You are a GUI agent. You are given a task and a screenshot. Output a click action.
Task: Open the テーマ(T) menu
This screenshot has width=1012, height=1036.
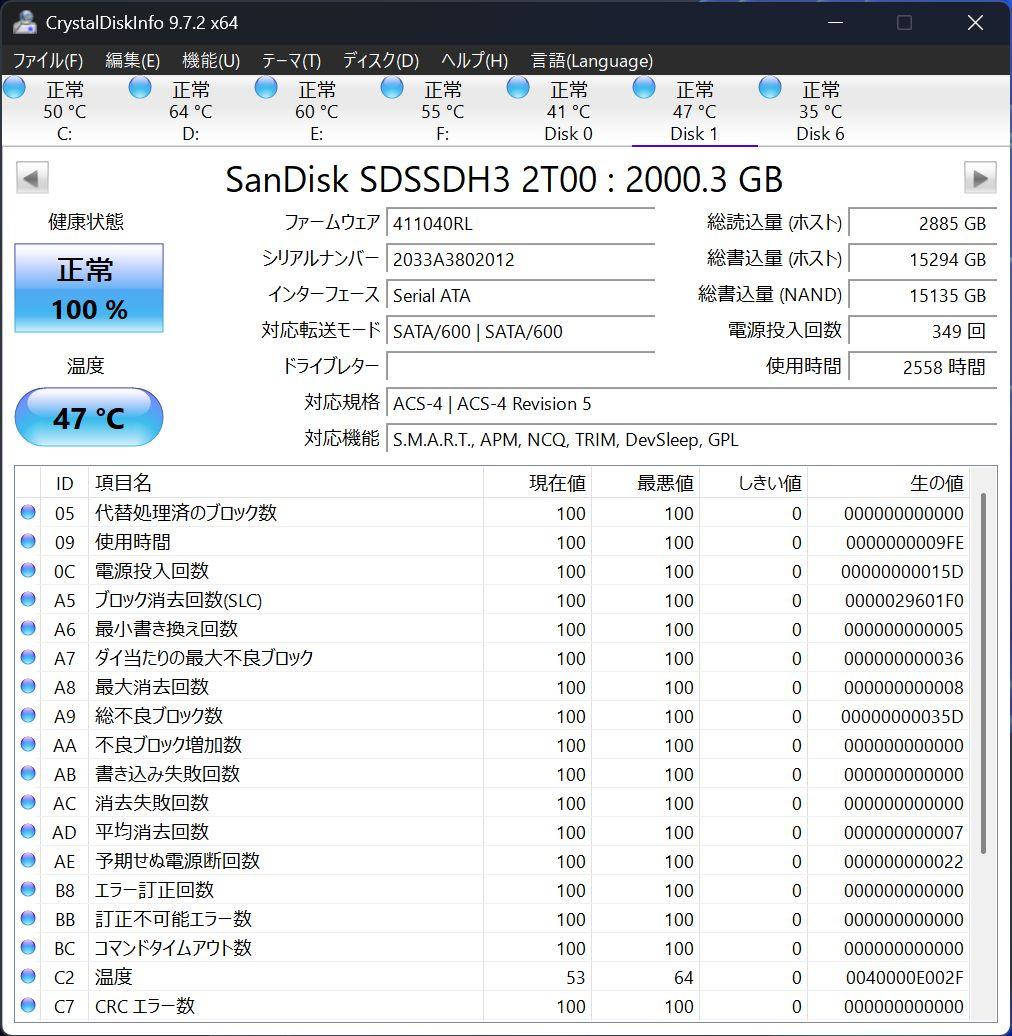click(x=290, y=61)
